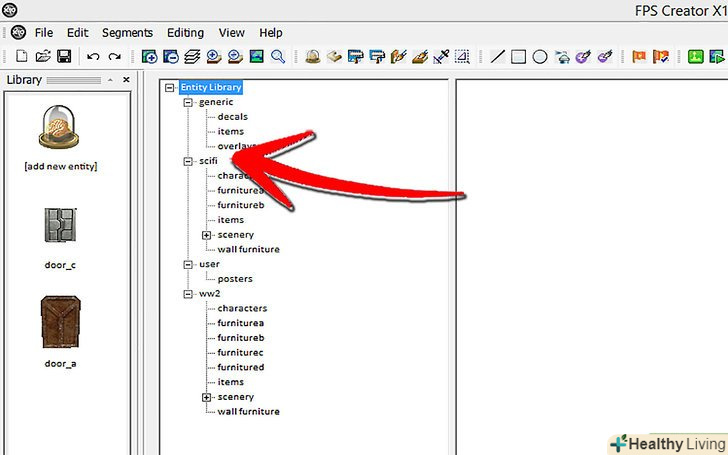This screenshot has width=728, height=455.
Task: Select decals under generic
Action: [x=233, y=117]
